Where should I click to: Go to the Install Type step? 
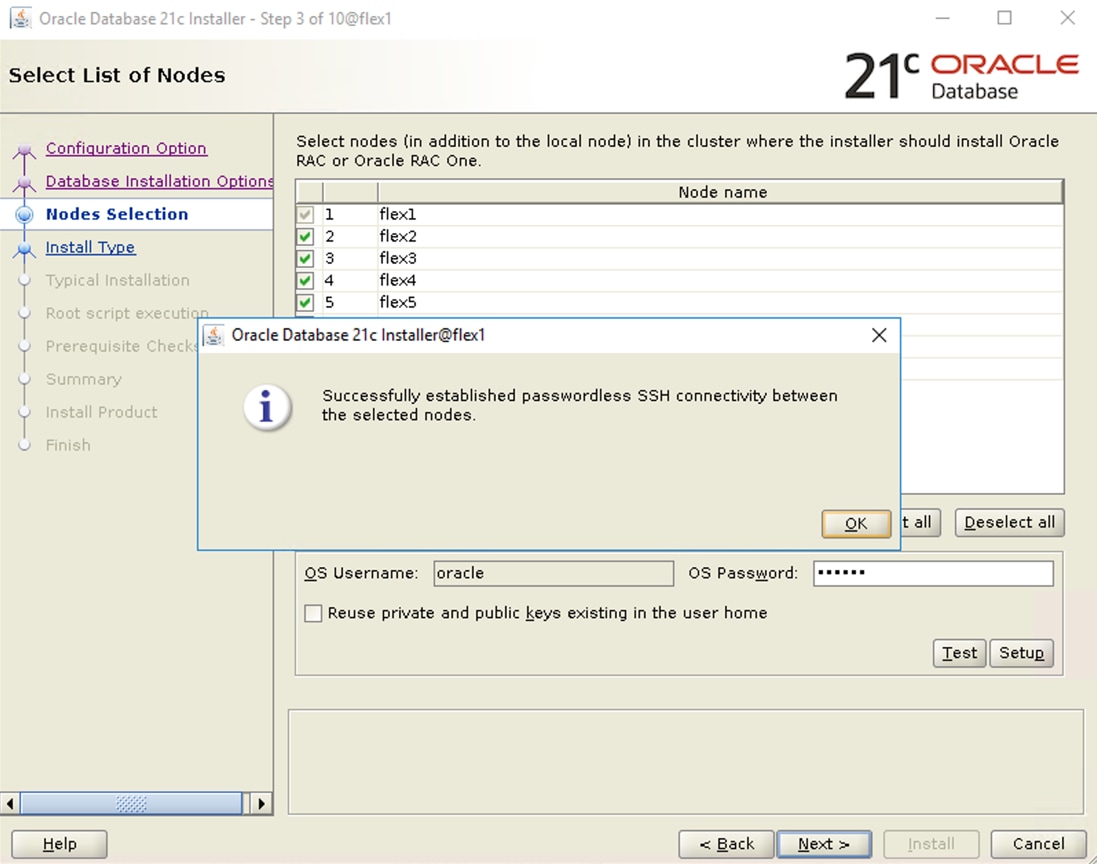pos(90,247)
